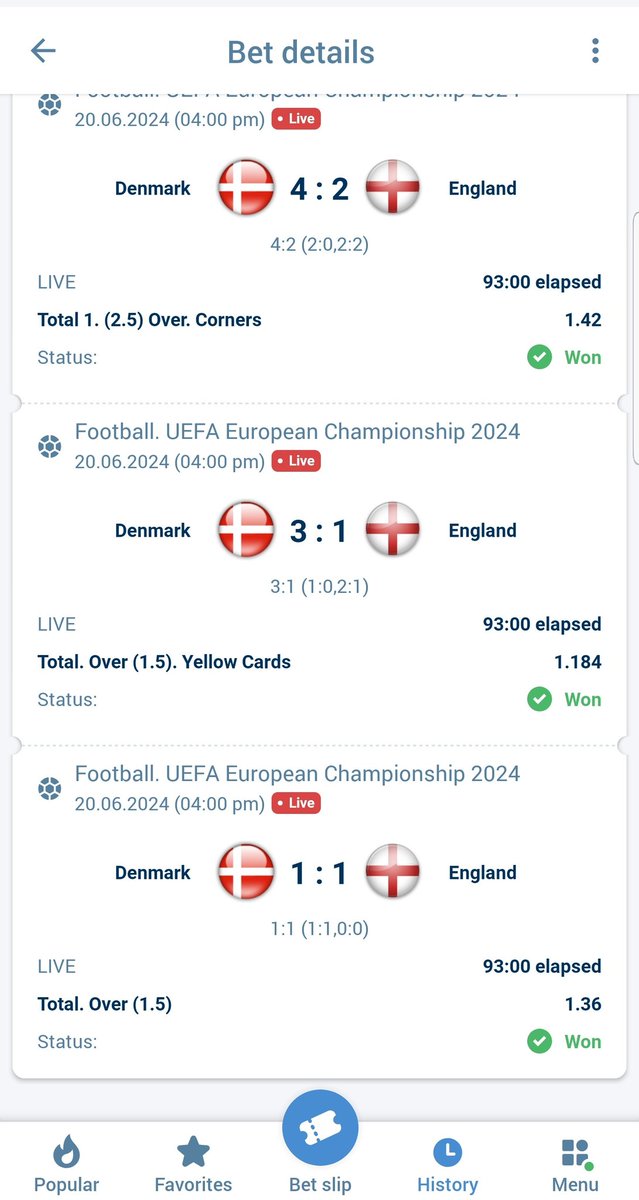Tap Denmark flag in the 4:2 match

coord(246,188)
